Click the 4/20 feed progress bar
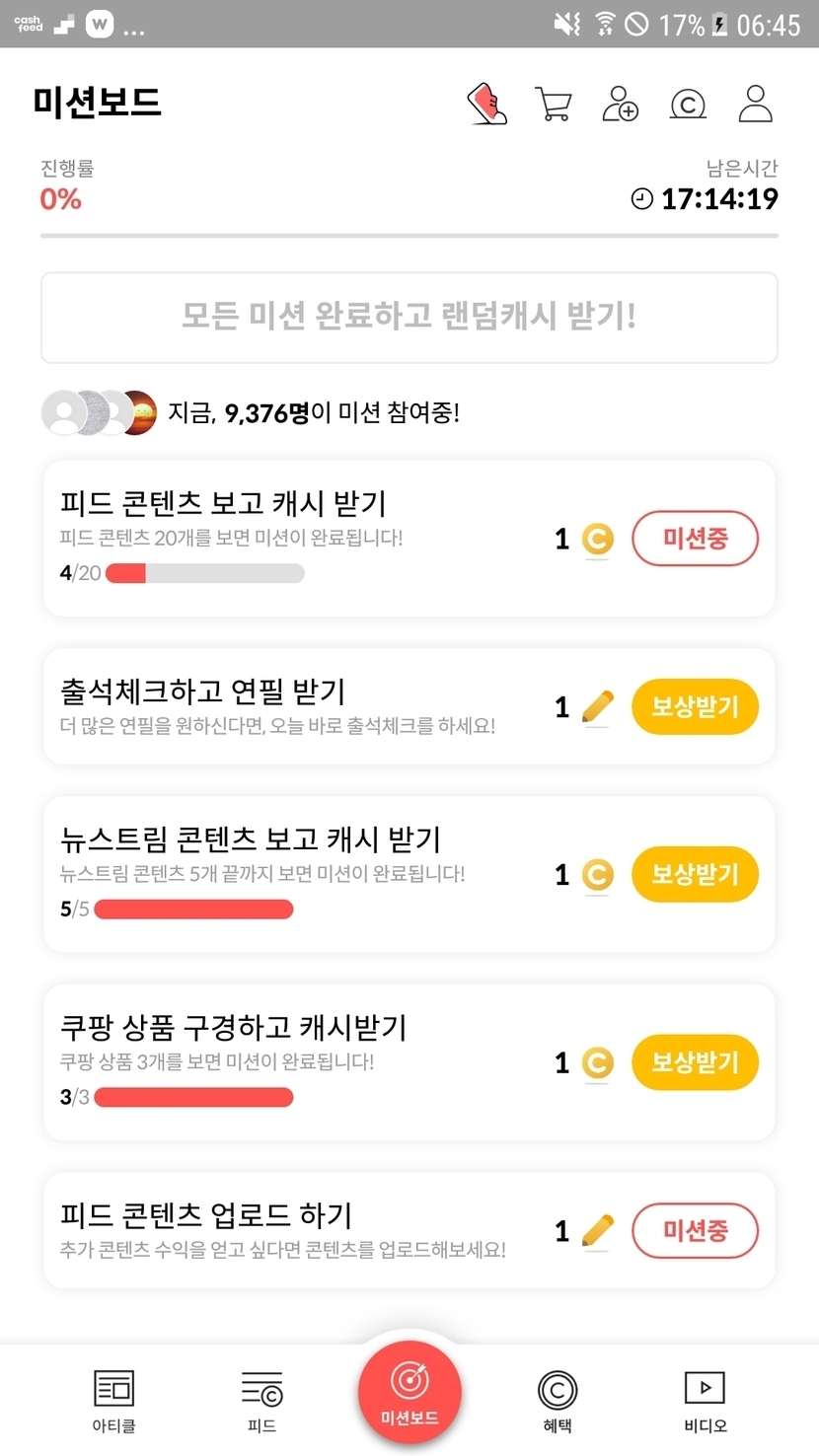 coord(204,573)
